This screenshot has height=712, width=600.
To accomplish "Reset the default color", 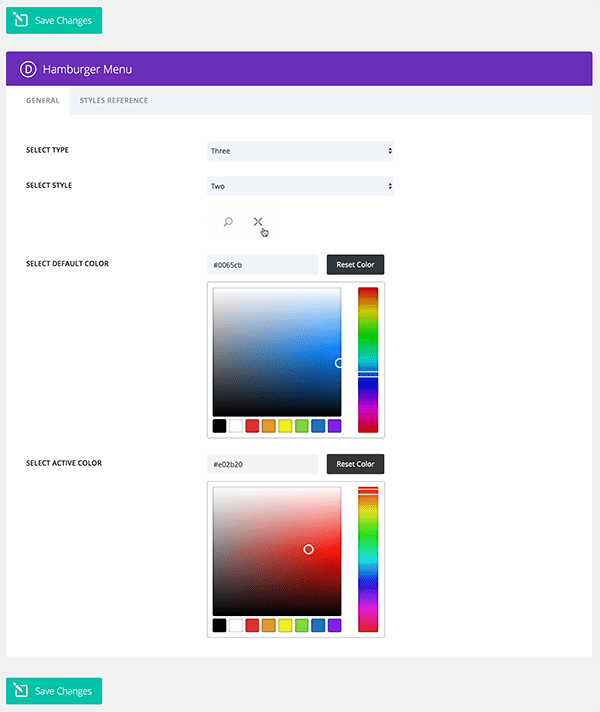I will point(355,264).
